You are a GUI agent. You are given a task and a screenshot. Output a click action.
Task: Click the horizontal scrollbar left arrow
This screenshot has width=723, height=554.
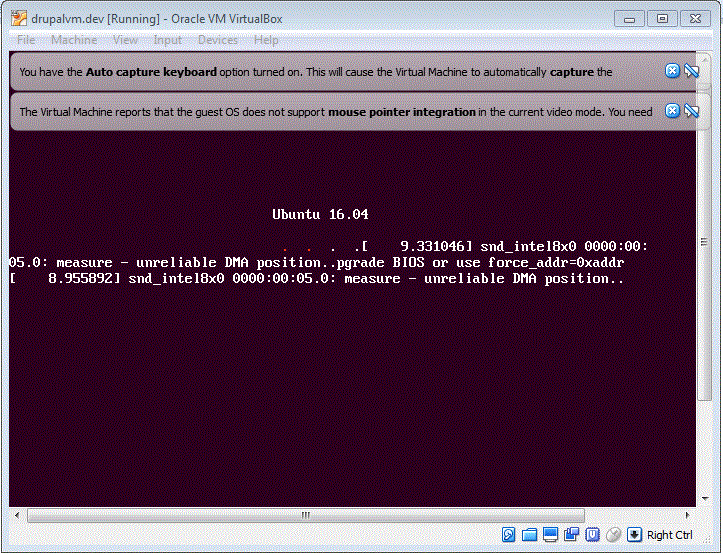coord(17,515)
